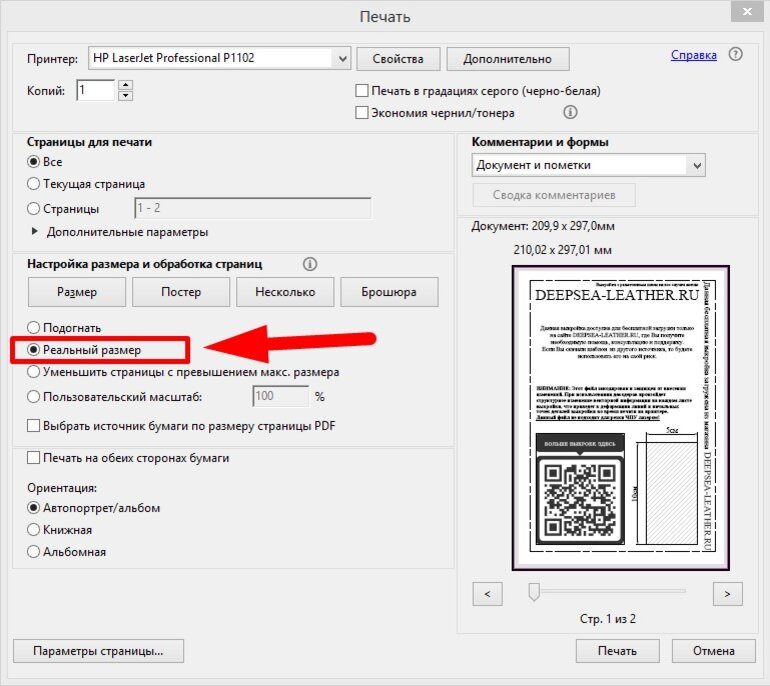Select Текущая страница radio button

click(33, 184)
